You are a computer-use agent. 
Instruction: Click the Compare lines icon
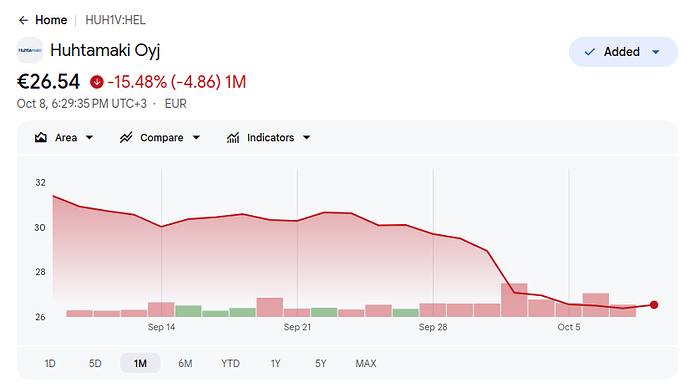click(126, 137)
